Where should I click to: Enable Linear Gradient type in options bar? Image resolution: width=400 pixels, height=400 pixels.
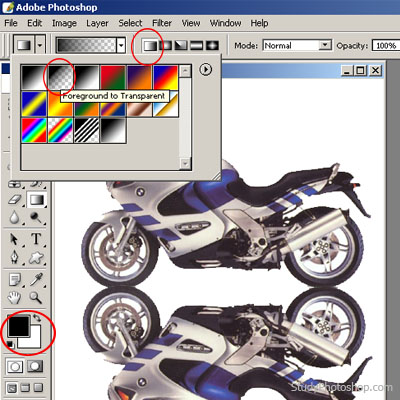(x=150, y=45)
